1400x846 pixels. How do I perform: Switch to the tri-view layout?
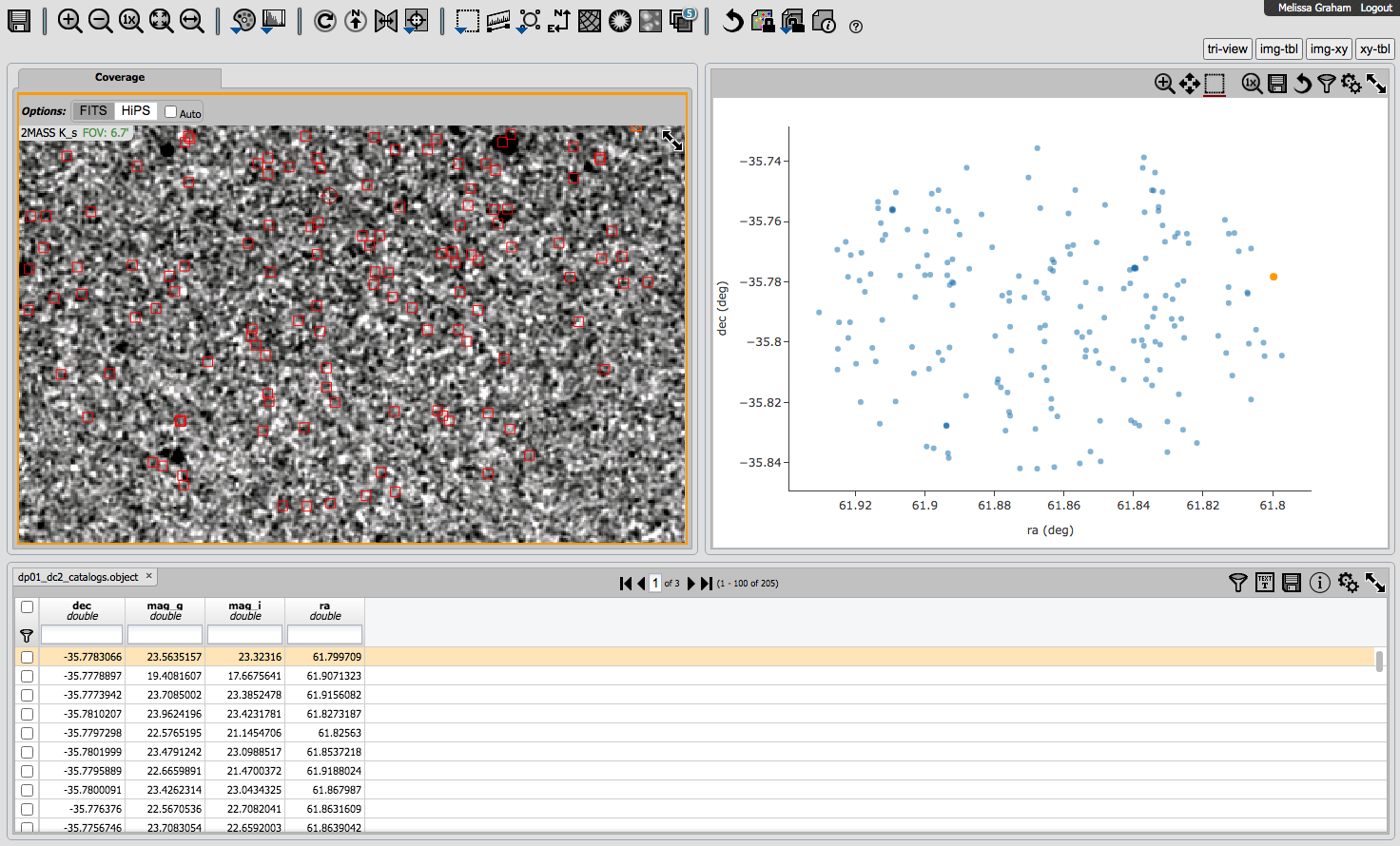click(x=1227, y=49)
